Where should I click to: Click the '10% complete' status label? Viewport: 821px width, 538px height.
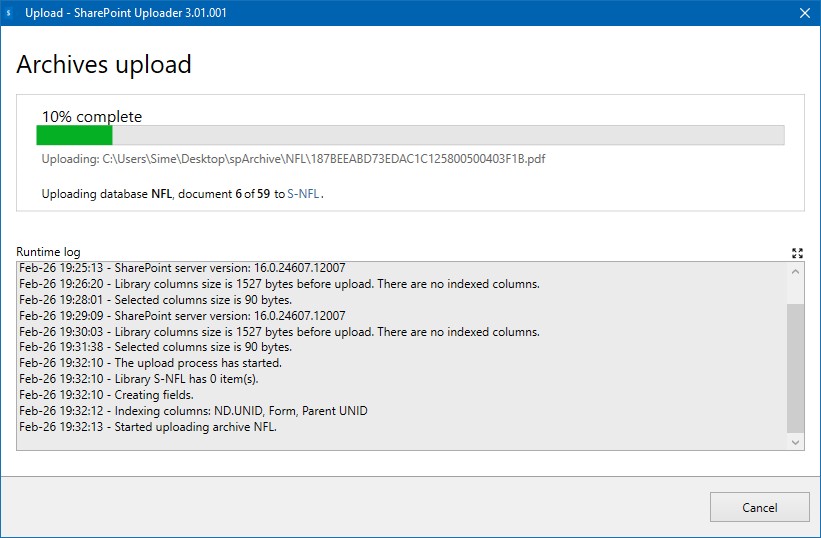(92, 117)
